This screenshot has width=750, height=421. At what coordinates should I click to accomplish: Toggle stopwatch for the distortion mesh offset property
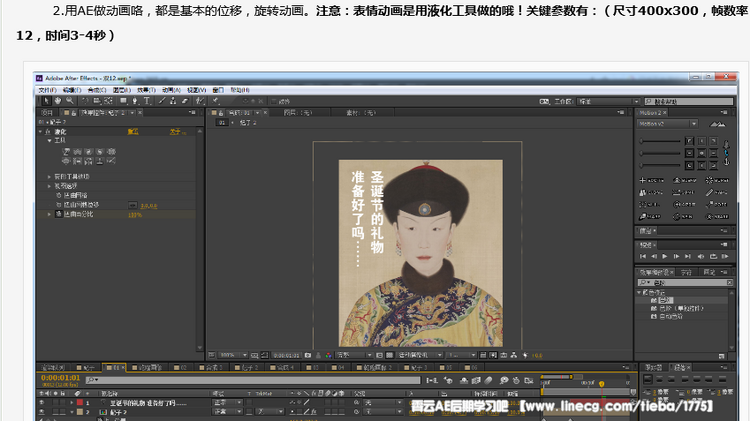point(59,205)
